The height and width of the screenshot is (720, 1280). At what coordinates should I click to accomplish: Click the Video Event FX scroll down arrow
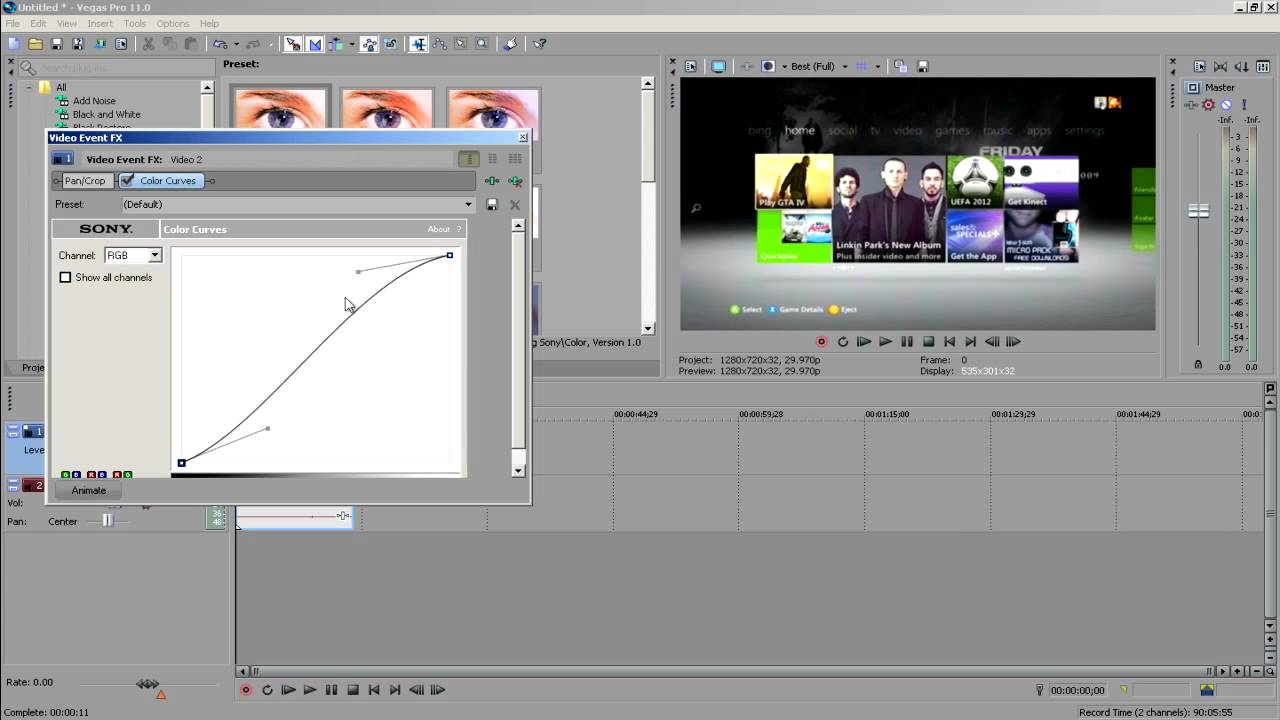(518, 470)
